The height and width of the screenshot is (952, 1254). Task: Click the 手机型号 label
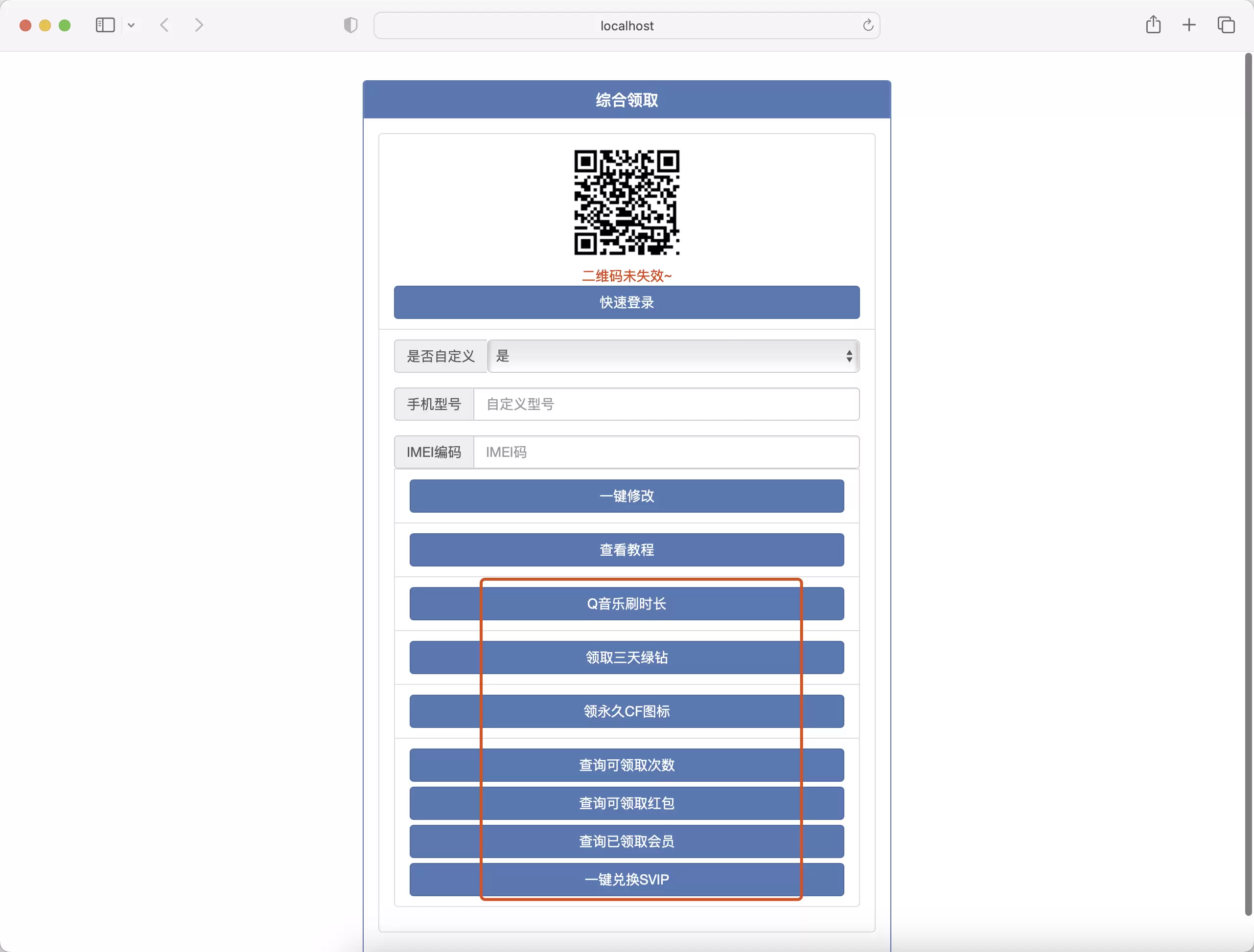coord(434,404)
